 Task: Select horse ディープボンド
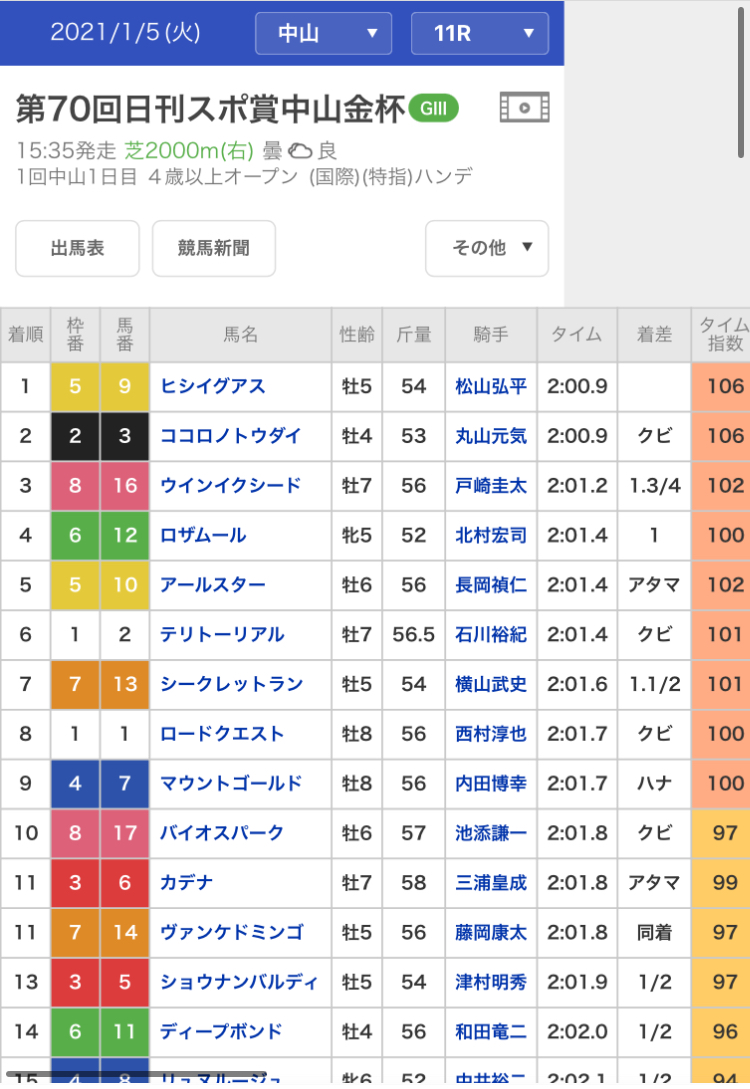[x=221, y=1031]
